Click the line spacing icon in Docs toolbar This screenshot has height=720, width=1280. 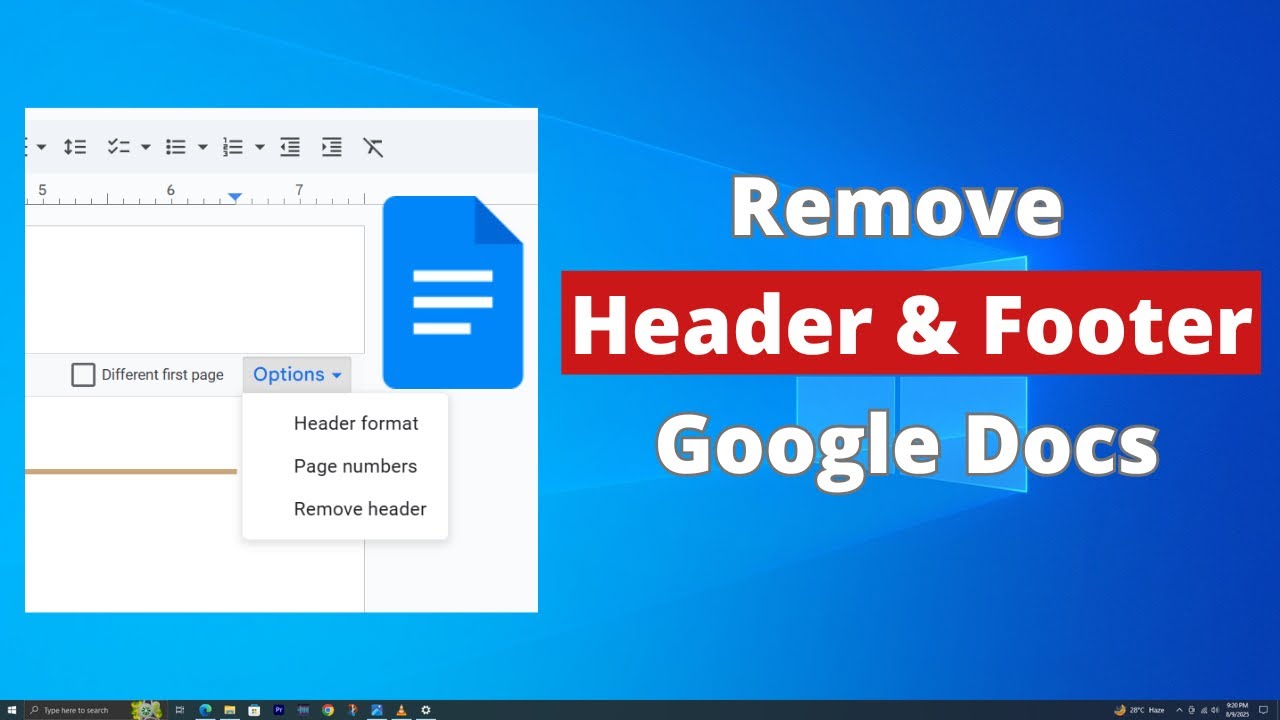point(75,147)
